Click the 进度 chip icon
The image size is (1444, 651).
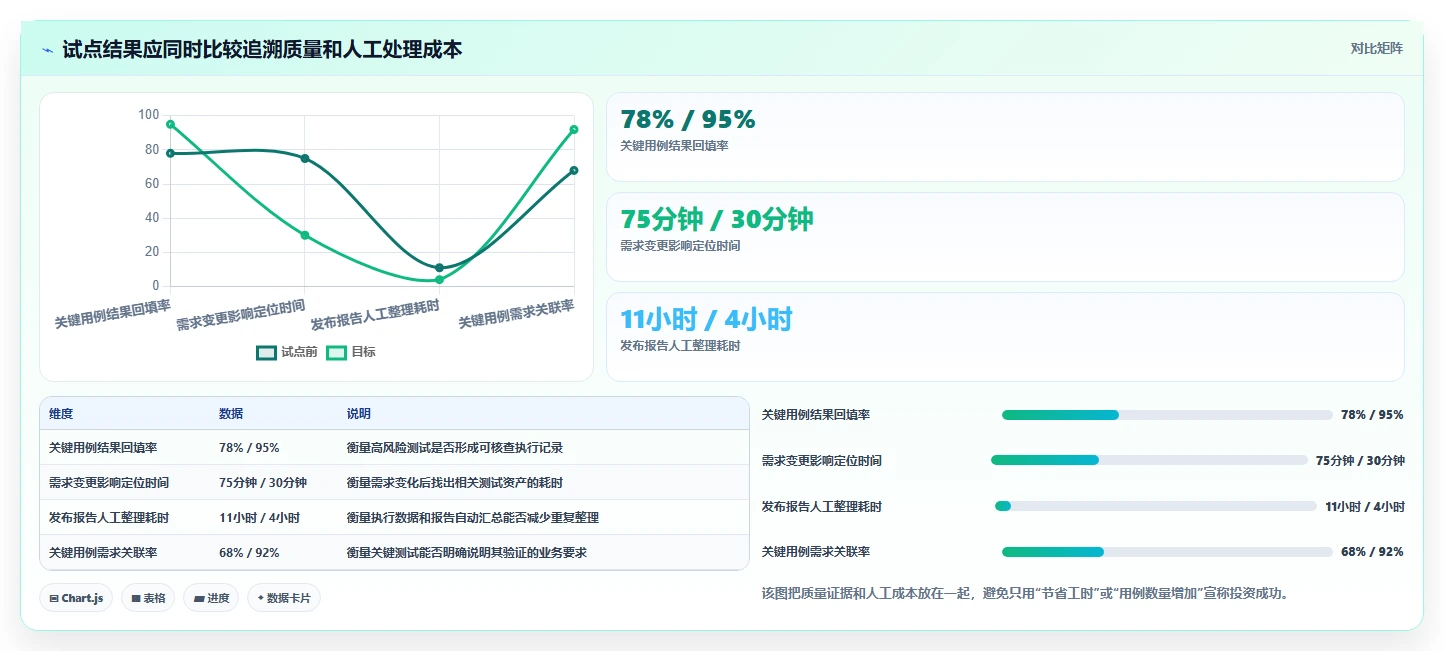pos(199,598)
